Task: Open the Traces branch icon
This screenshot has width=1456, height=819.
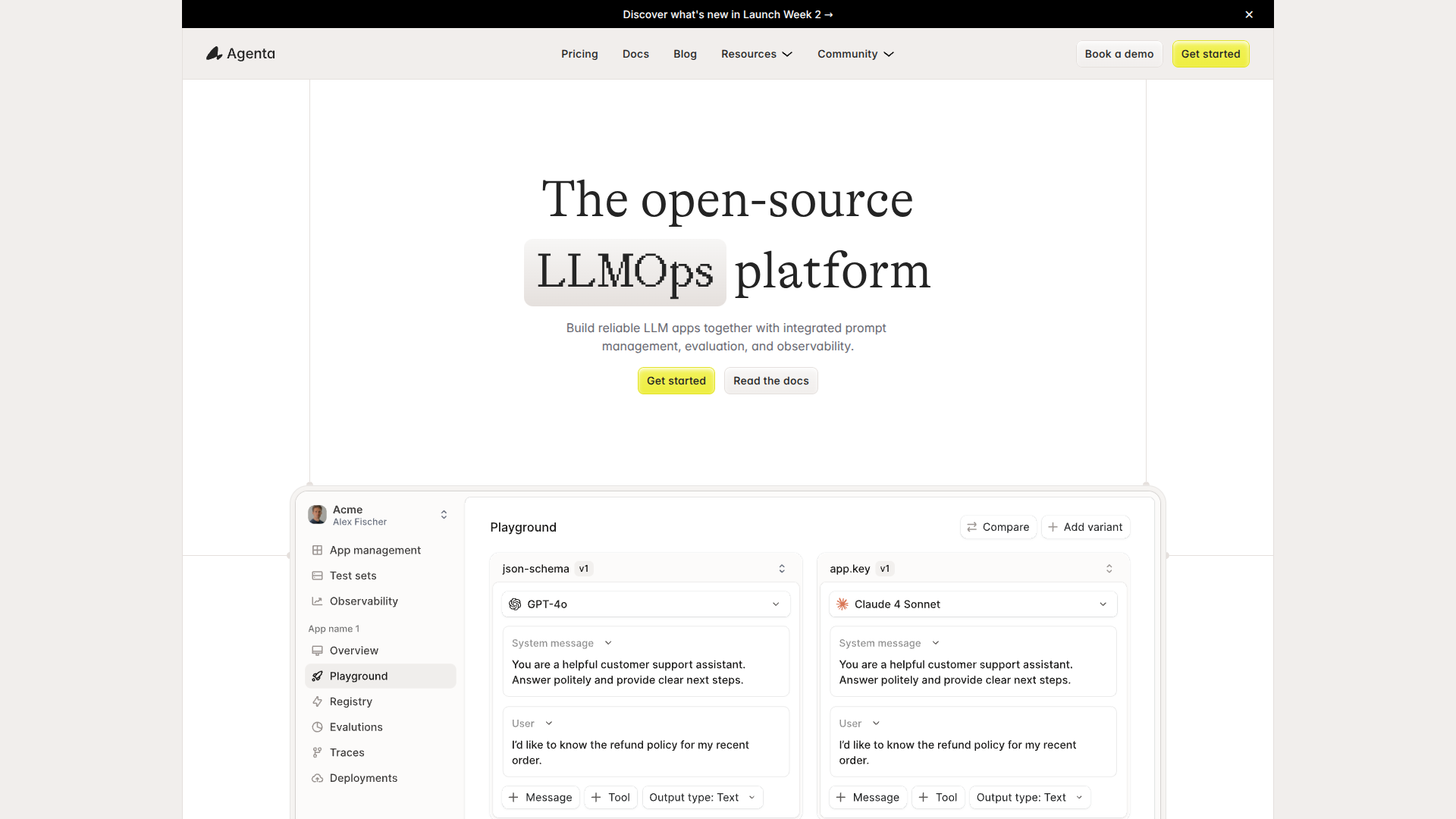Action: coord(317,752)
